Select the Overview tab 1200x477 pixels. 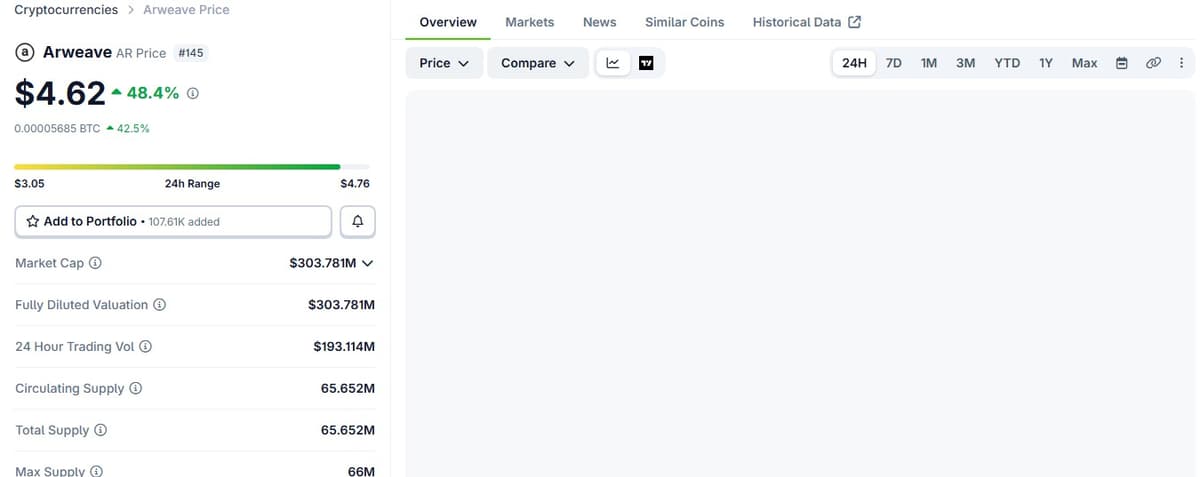[448, 22]
